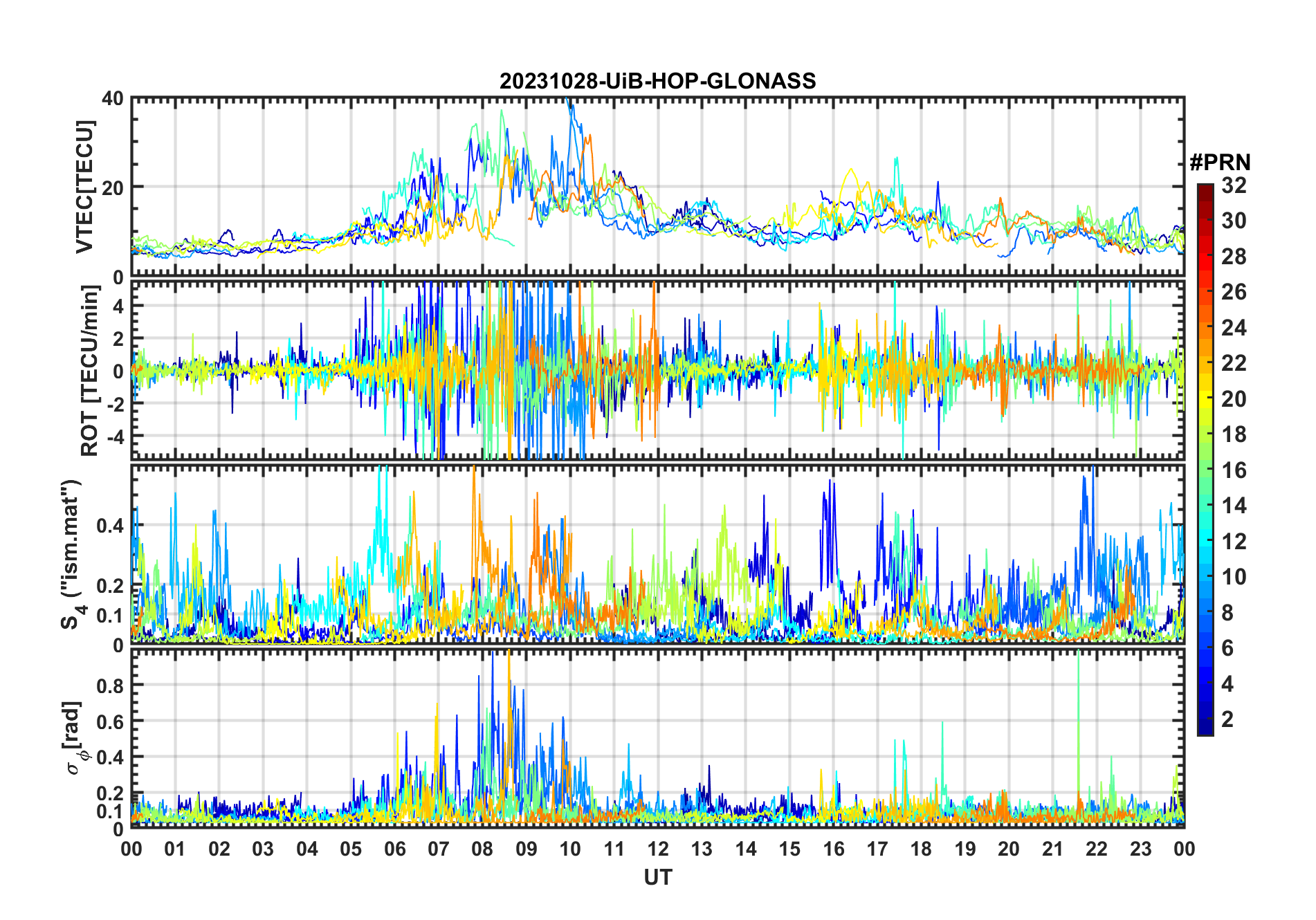The image size is (1316, 920).
Task: Click the "40" tick on the VTEC axis
Action: pyautogui.click(x=113, y=99)
